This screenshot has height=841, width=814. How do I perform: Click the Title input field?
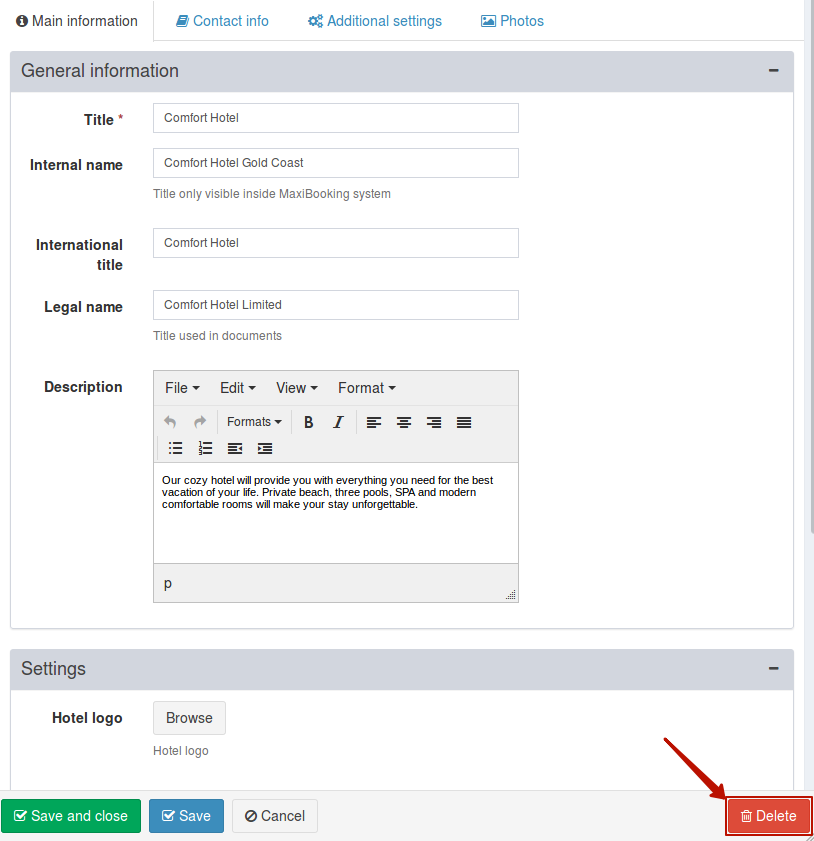point(336,118)
